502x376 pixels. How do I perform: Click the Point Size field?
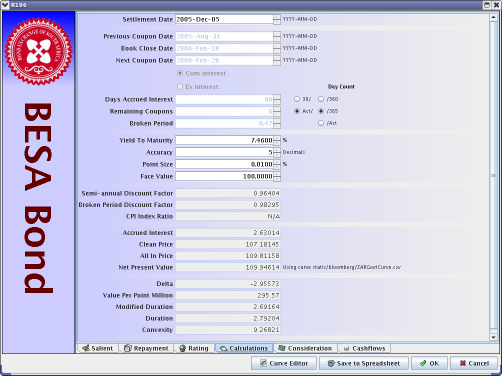(224, 164)
